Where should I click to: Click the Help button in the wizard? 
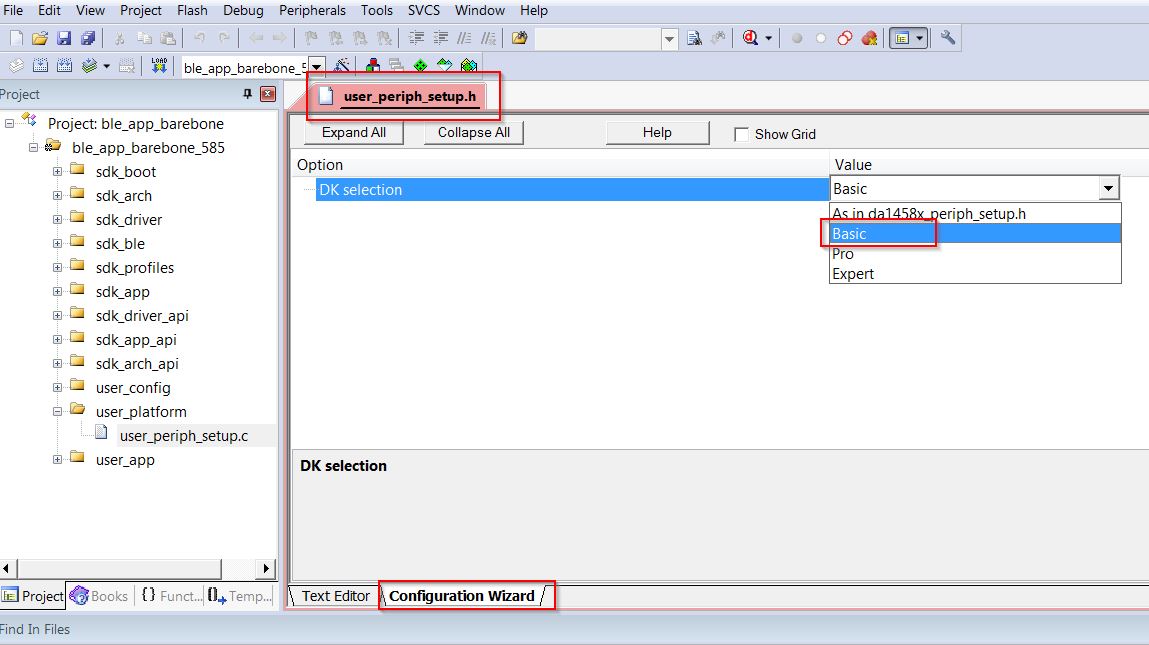pyautogui.click(x=657, y=133)
